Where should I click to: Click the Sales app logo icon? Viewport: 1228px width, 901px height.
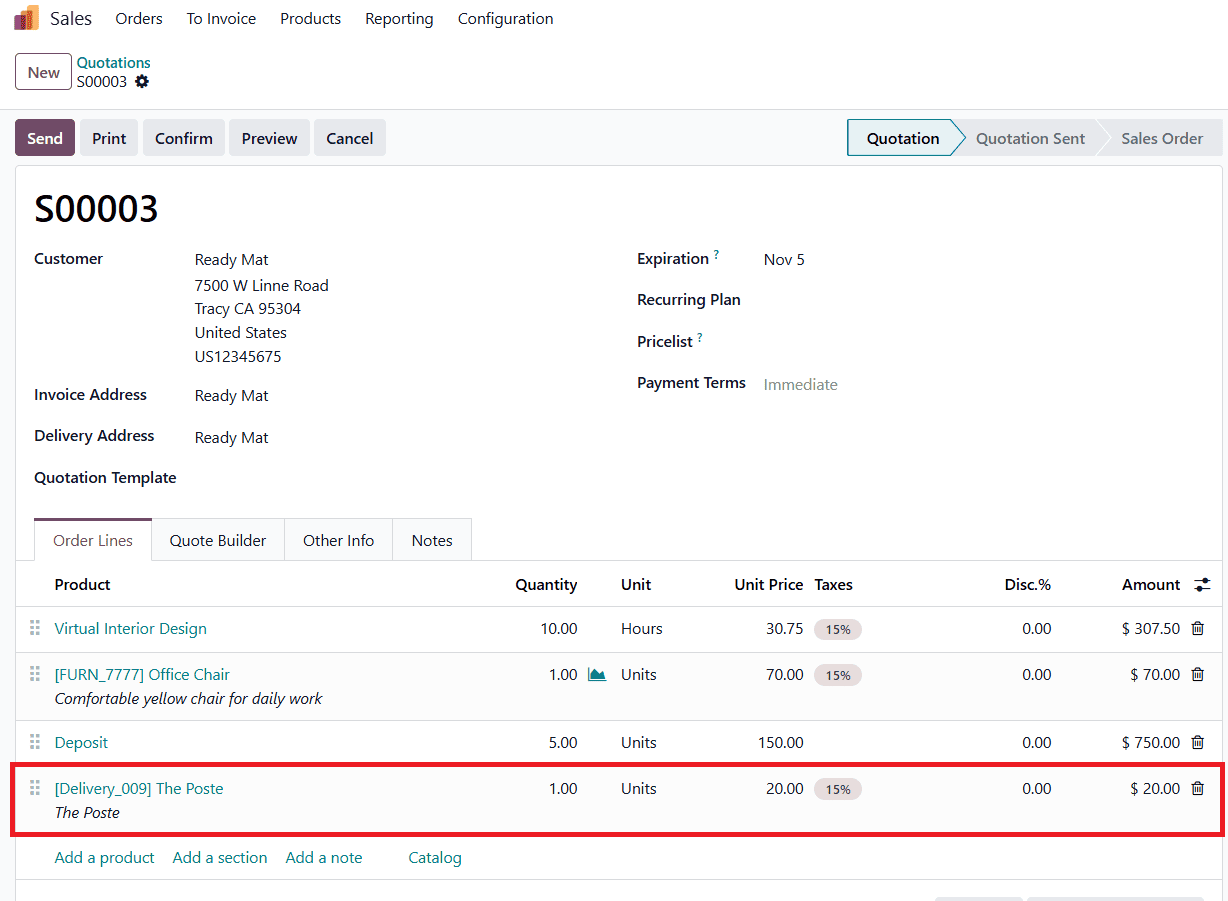pos(27,18)
